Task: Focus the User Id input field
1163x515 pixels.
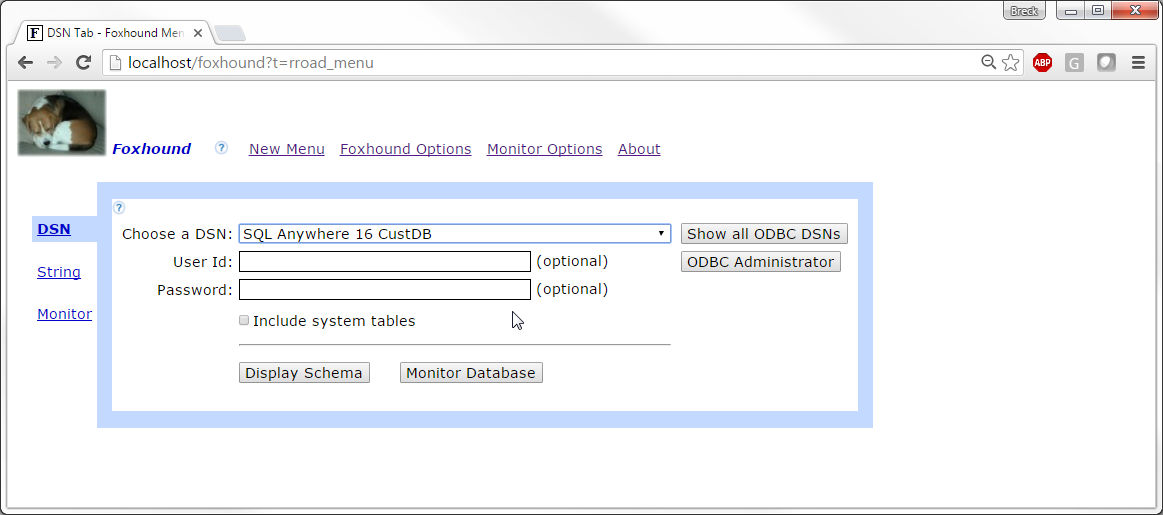Action: (385, 261)
